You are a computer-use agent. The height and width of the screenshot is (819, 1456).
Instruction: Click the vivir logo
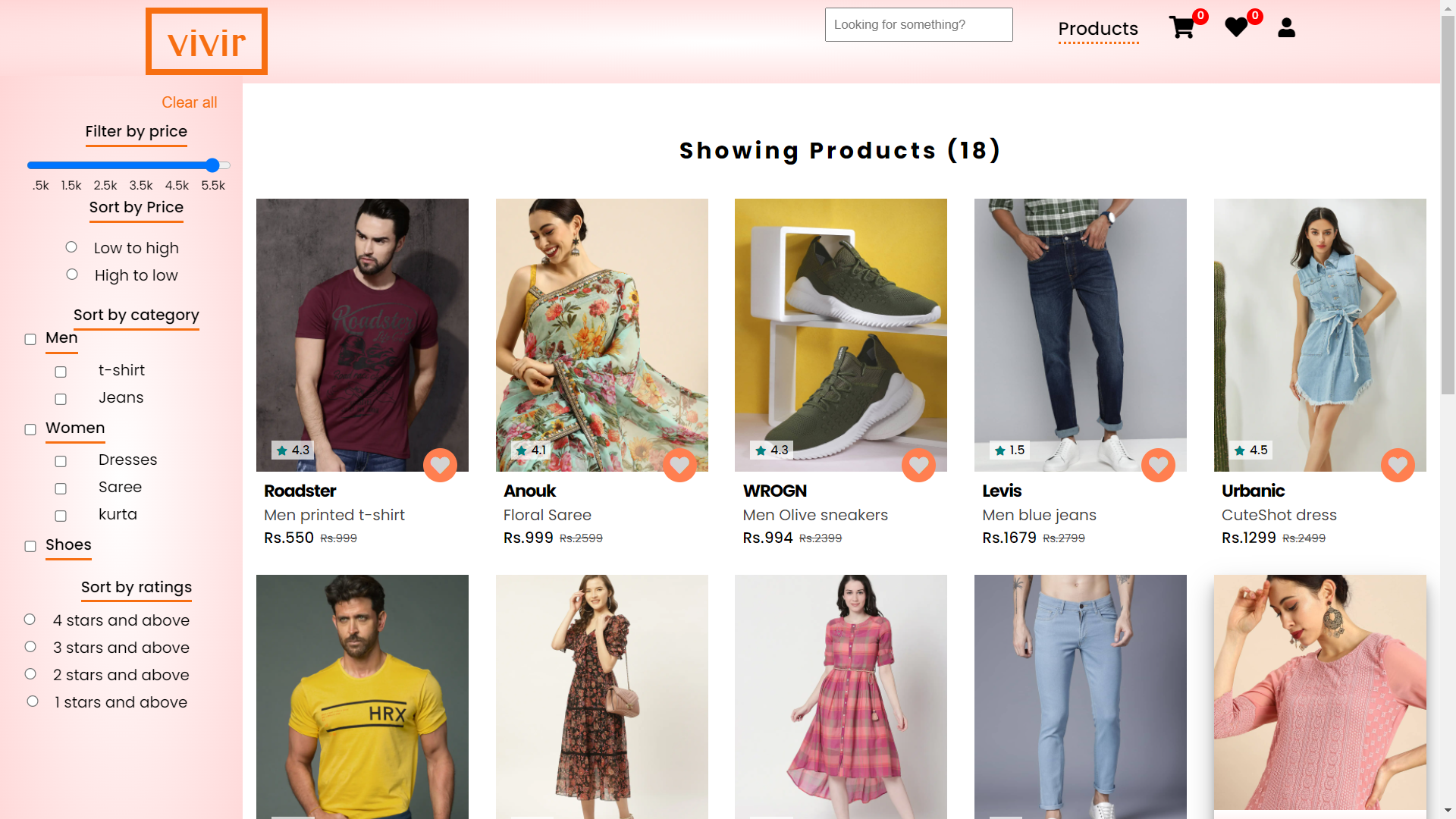(x=206, y=41)
